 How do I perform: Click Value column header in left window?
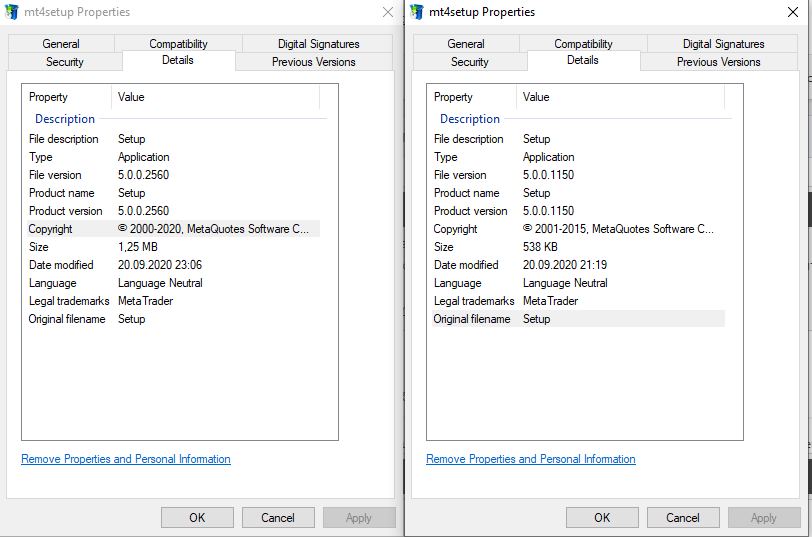(216, 97)
